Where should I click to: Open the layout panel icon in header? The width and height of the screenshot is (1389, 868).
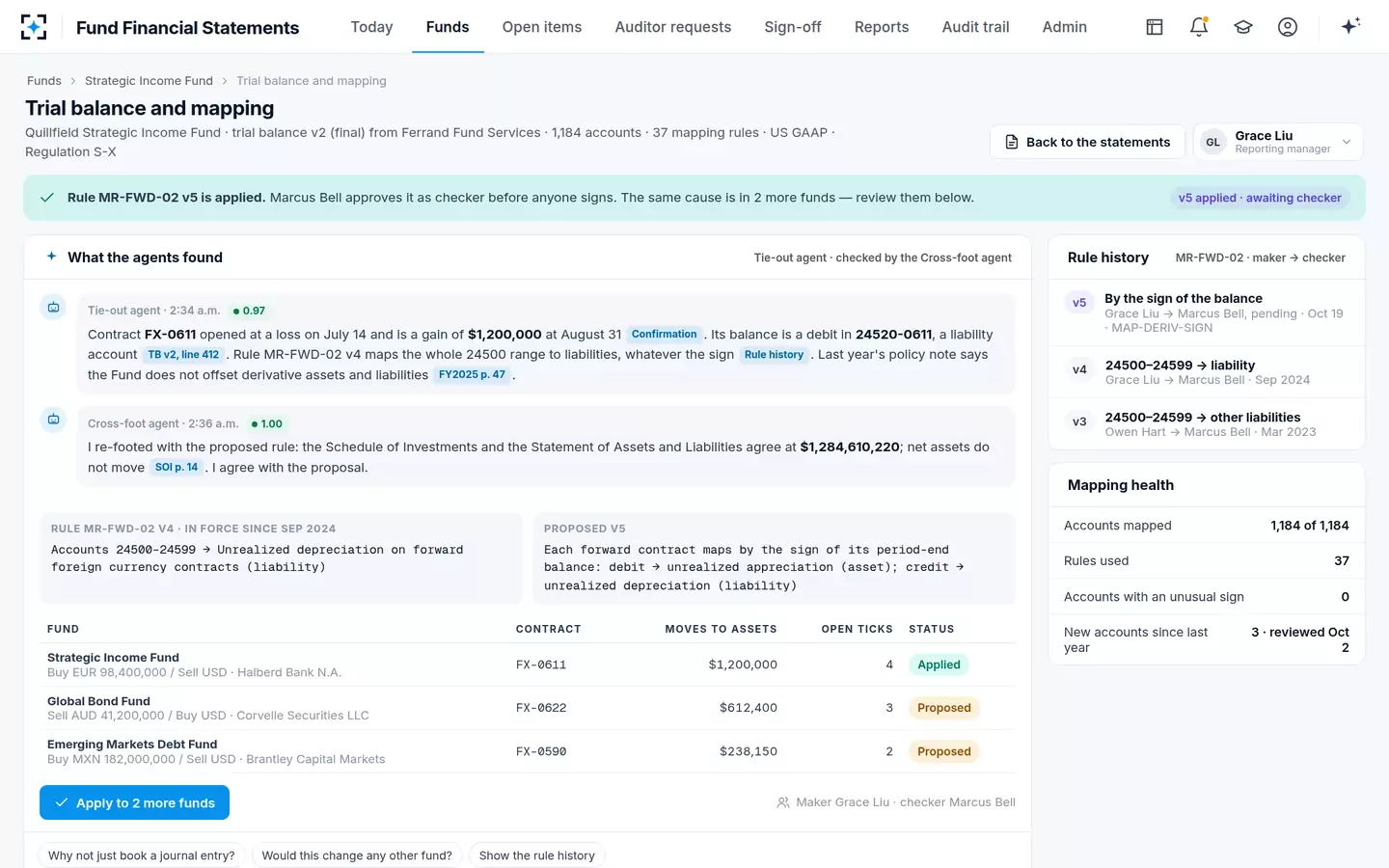(1155, 27)
